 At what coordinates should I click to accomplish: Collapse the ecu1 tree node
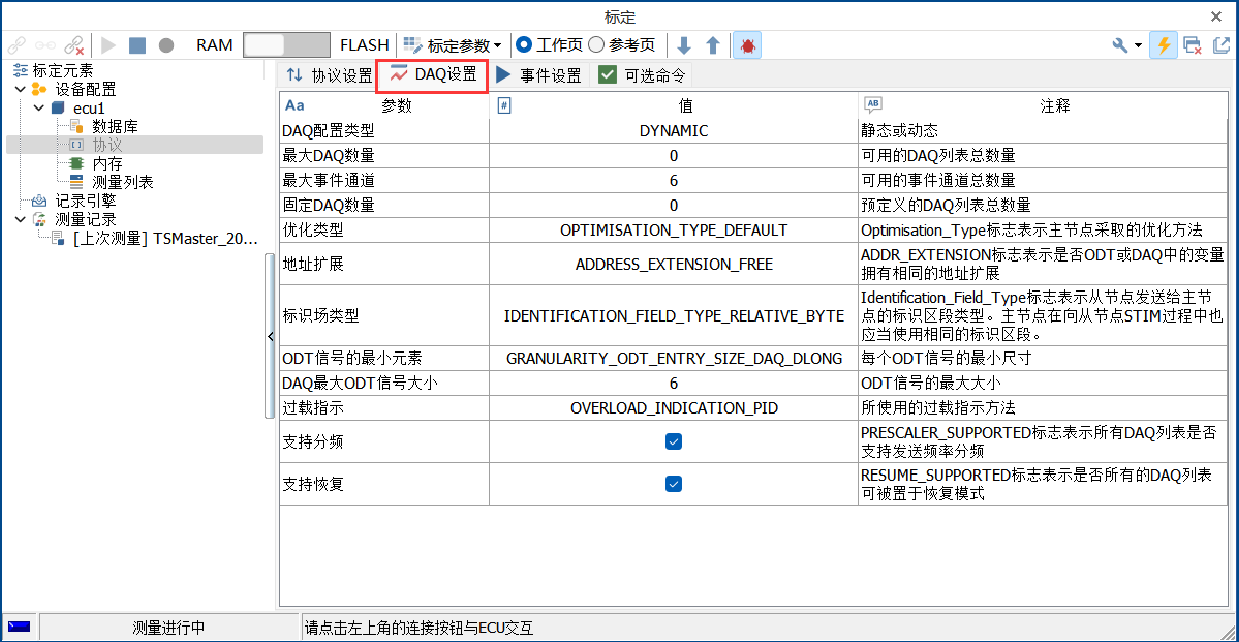coord(39,108)
